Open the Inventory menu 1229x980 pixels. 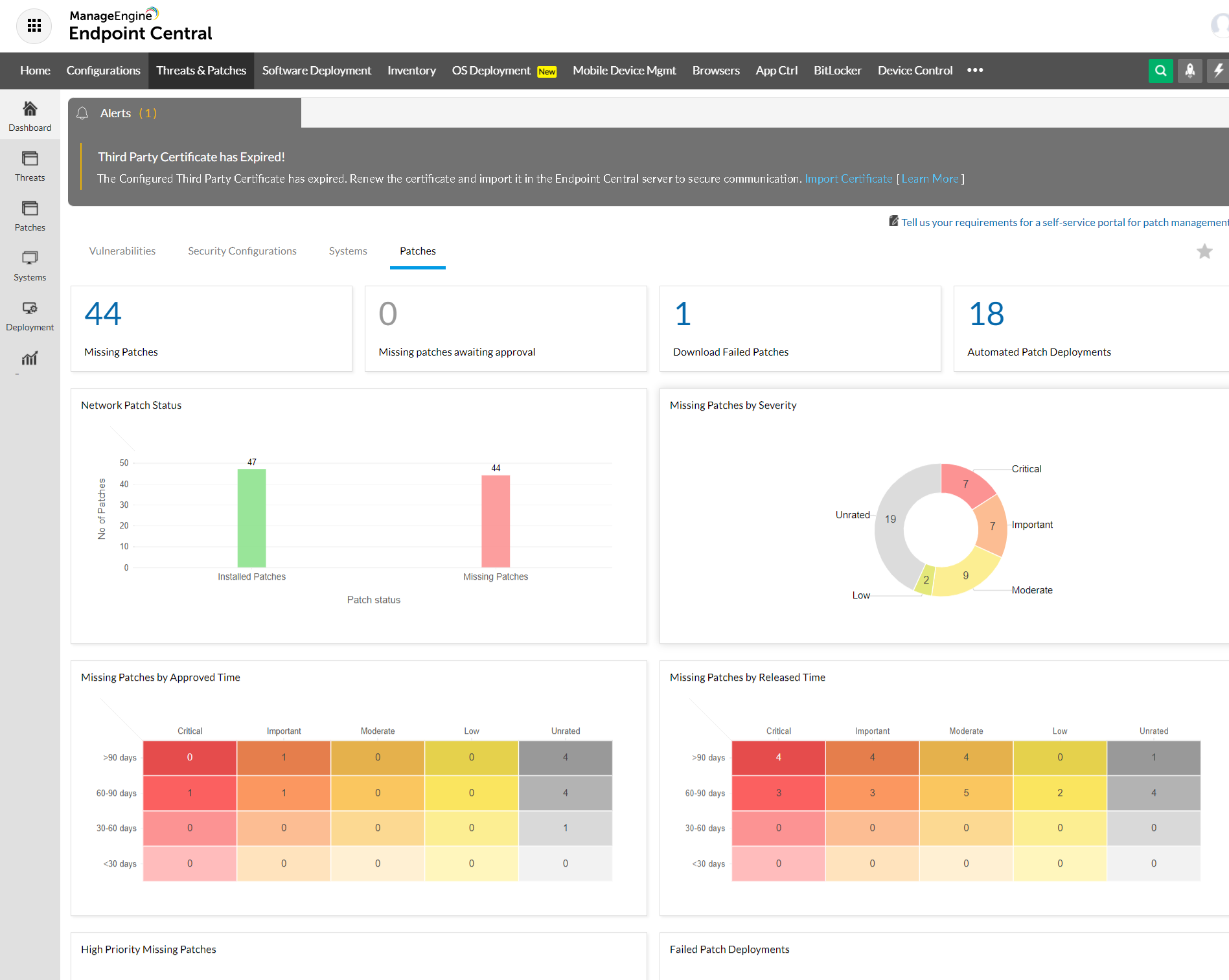point(411,71)
